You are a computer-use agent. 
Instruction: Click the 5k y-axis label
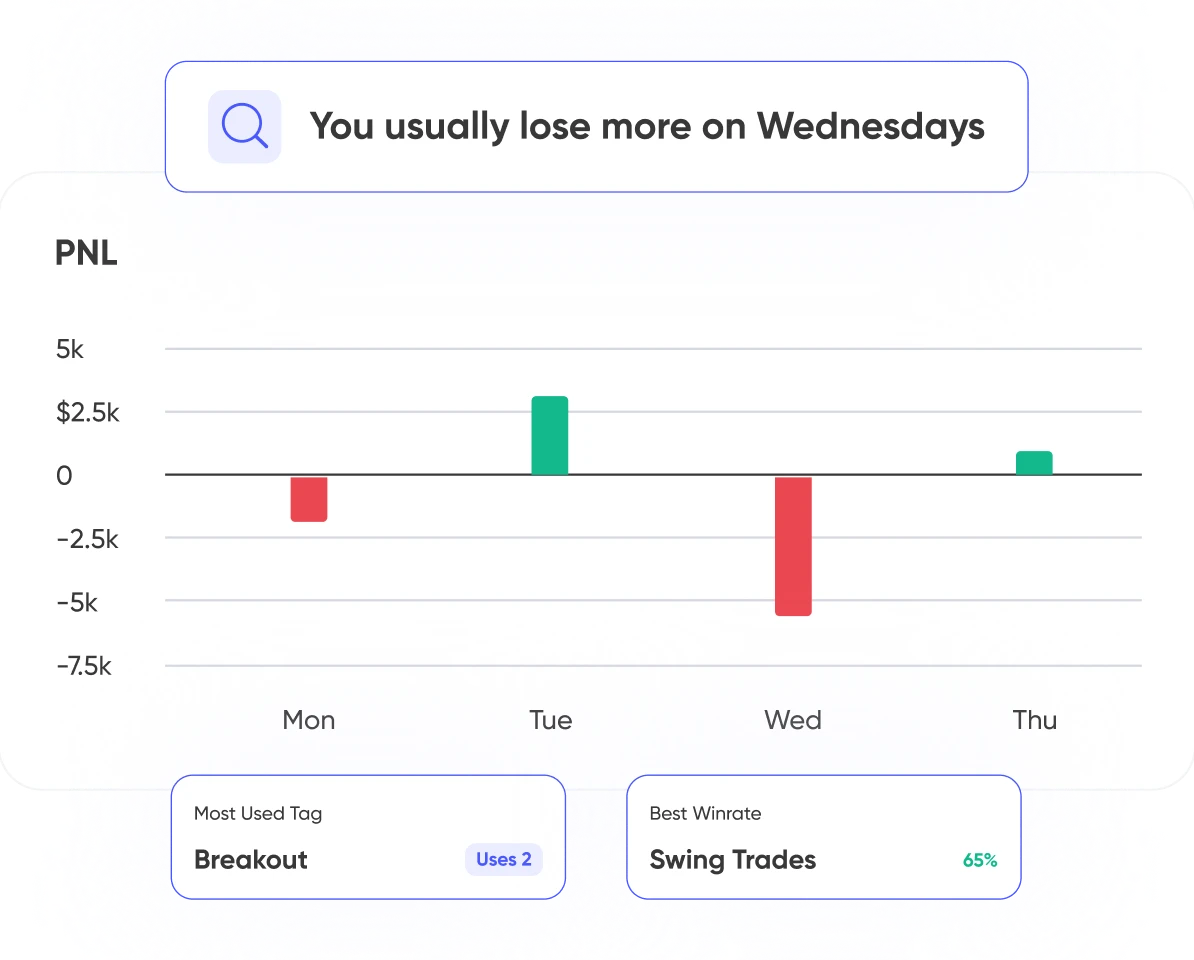click(70, 349)
